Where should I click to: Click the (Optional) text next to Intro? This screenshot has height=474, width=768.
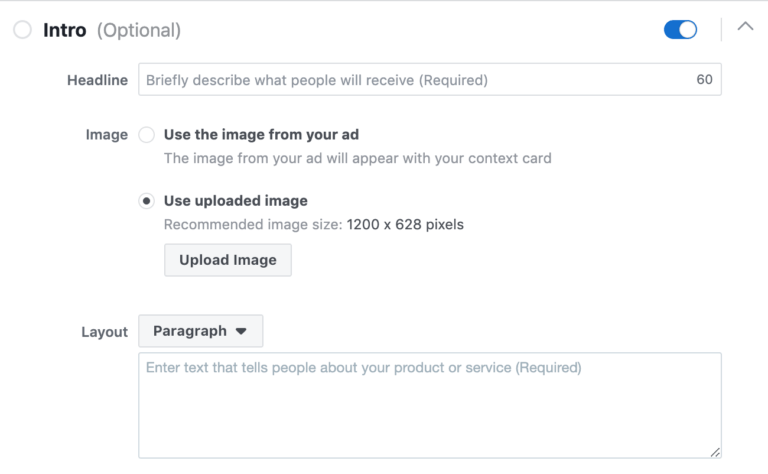(138, 30)
